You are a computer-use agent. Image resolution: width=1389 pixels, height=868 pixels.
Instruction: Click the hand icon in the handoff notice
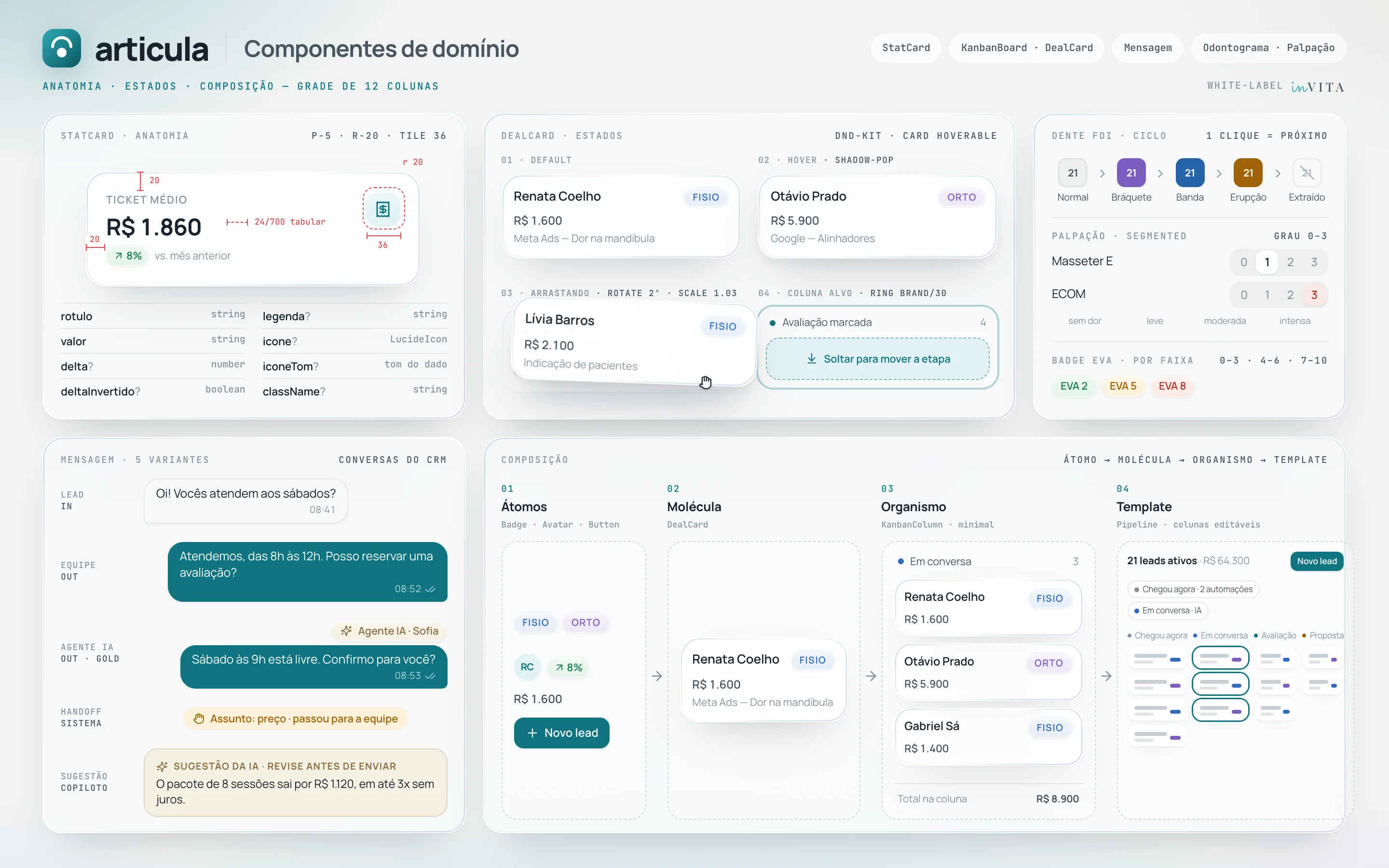(x=199, y=718)
